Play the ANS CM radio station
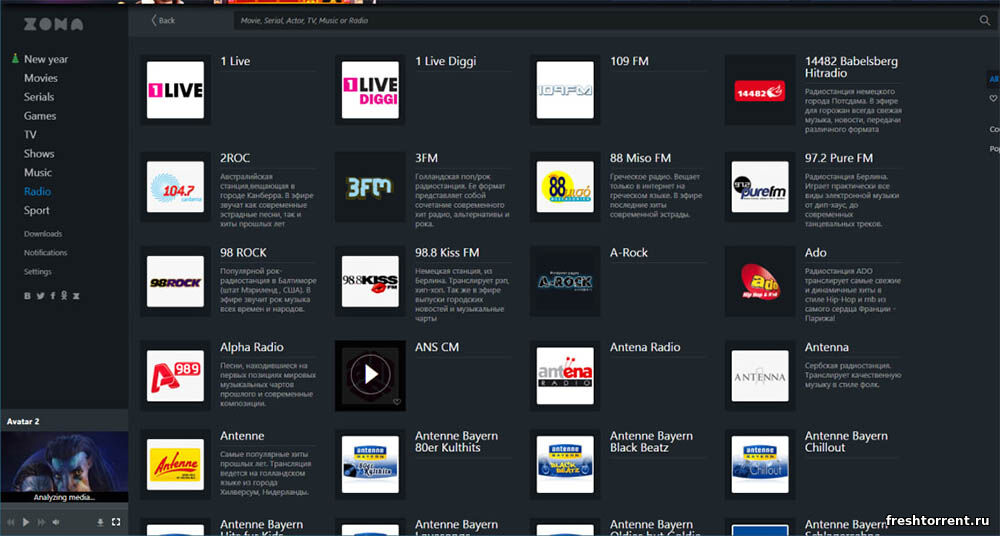 point(371,375)
